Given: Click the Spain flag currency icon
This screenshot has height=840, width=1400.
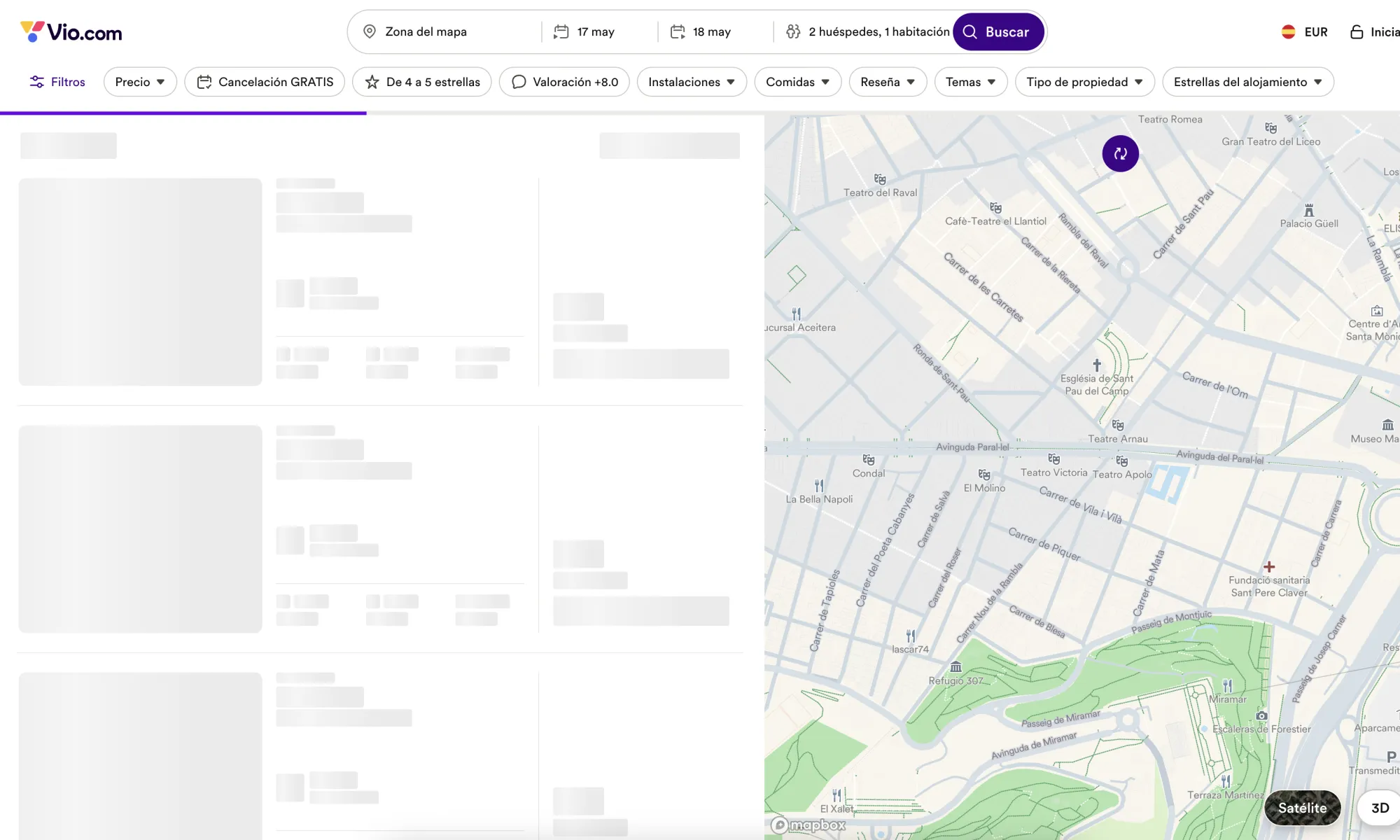Looking at the screenshot, I should click(1288, 31).
